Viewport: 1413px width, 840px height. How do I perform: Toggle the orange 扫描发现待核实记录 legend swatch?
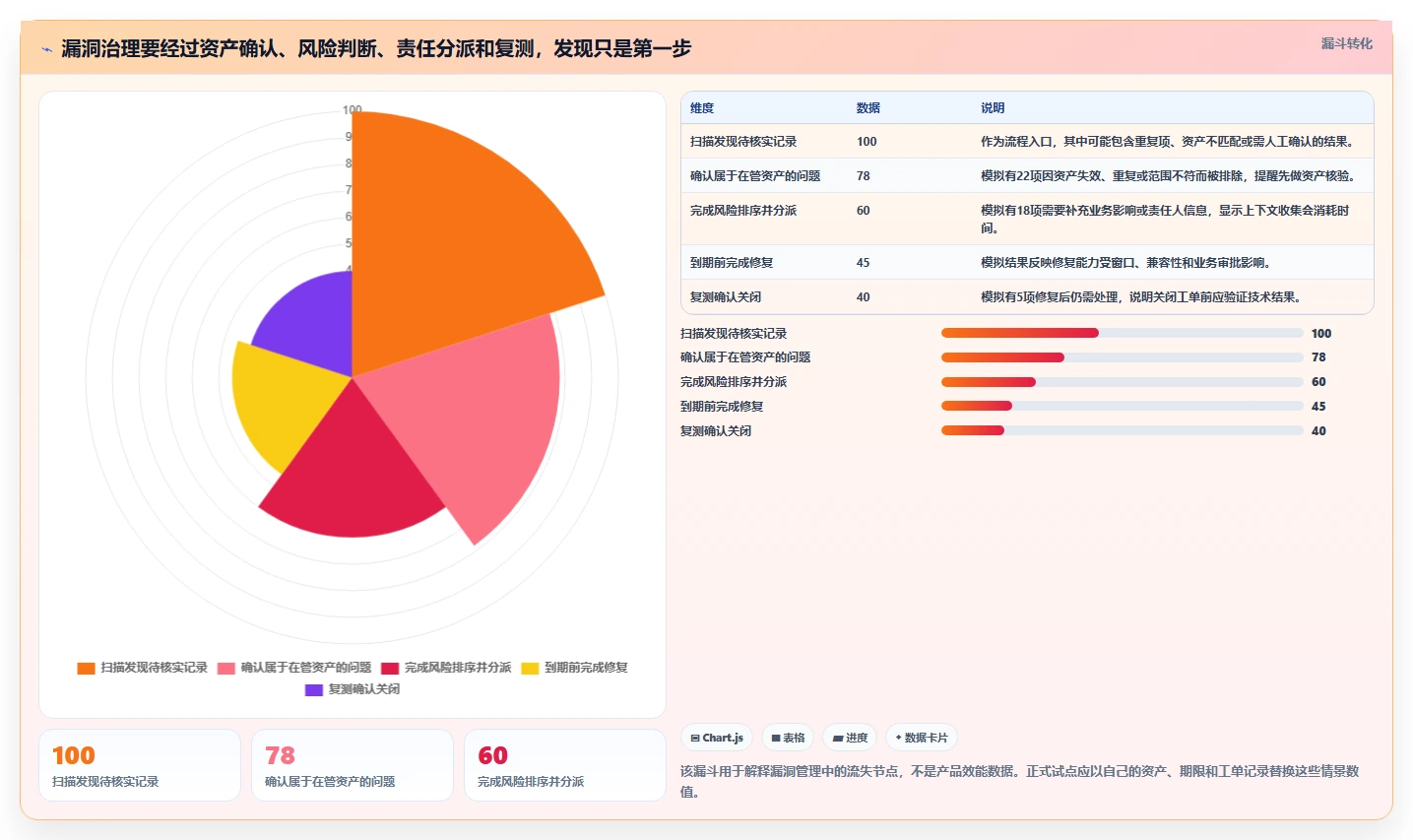coord(87,668)
